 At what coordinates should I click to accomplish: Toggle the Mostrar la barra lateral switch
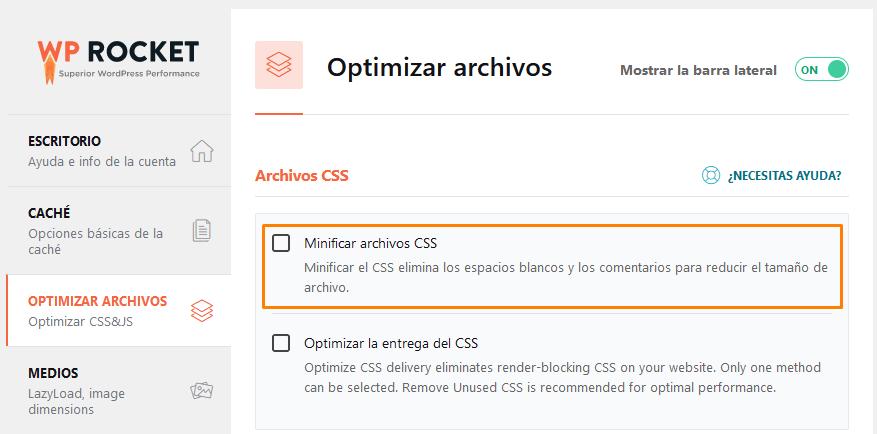point(822,70)
